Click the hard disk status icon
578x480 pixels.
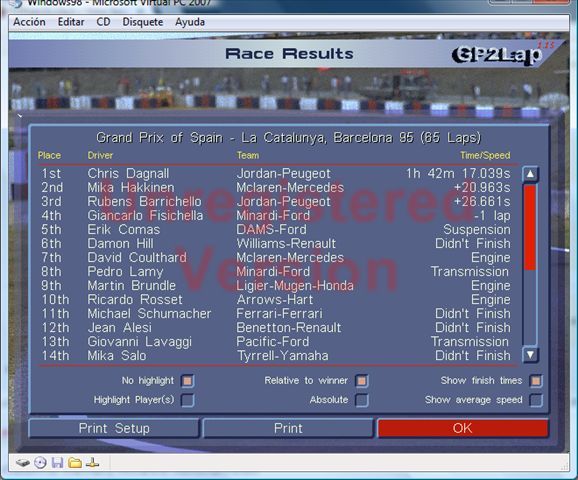(x=23, y=462)
